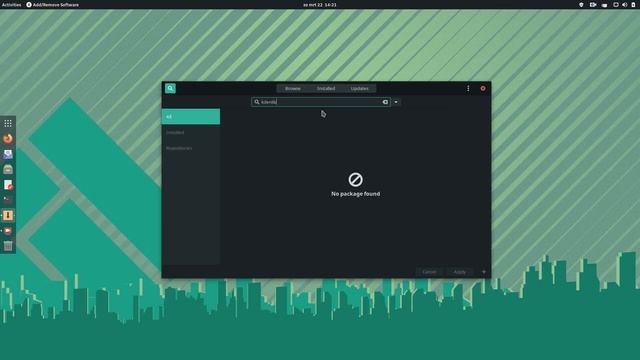Expand the details arrow beside Apply

(484, 272)
